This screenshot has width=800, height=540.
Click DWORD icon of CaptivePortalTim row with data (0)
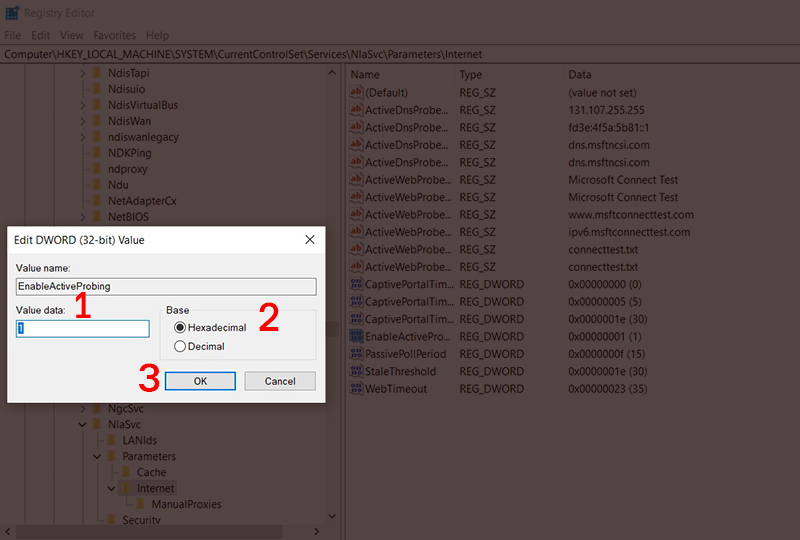point(356,284)
